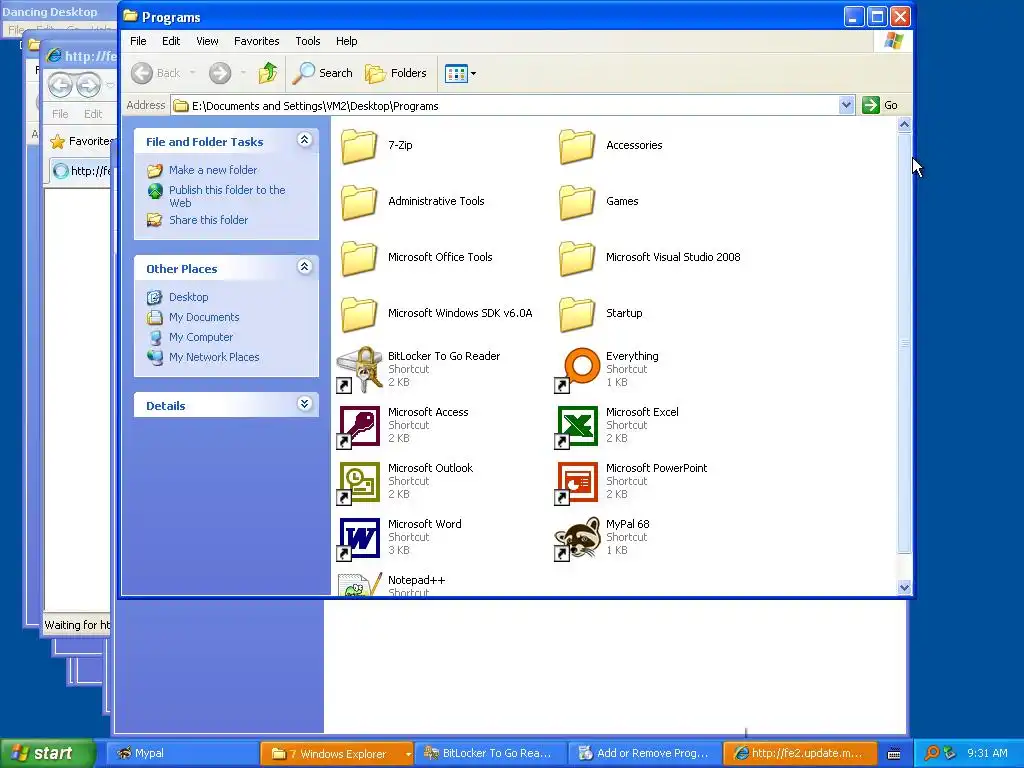Open the Windows Explorer taskbar group dropdown
Screen dimensions: 1024x768
[408, 754]
